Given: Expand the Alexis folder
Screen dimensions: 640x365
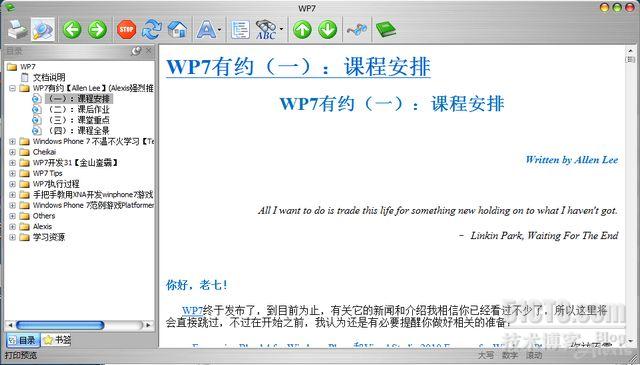Looking at the screenshot, I should click(12, 226).
